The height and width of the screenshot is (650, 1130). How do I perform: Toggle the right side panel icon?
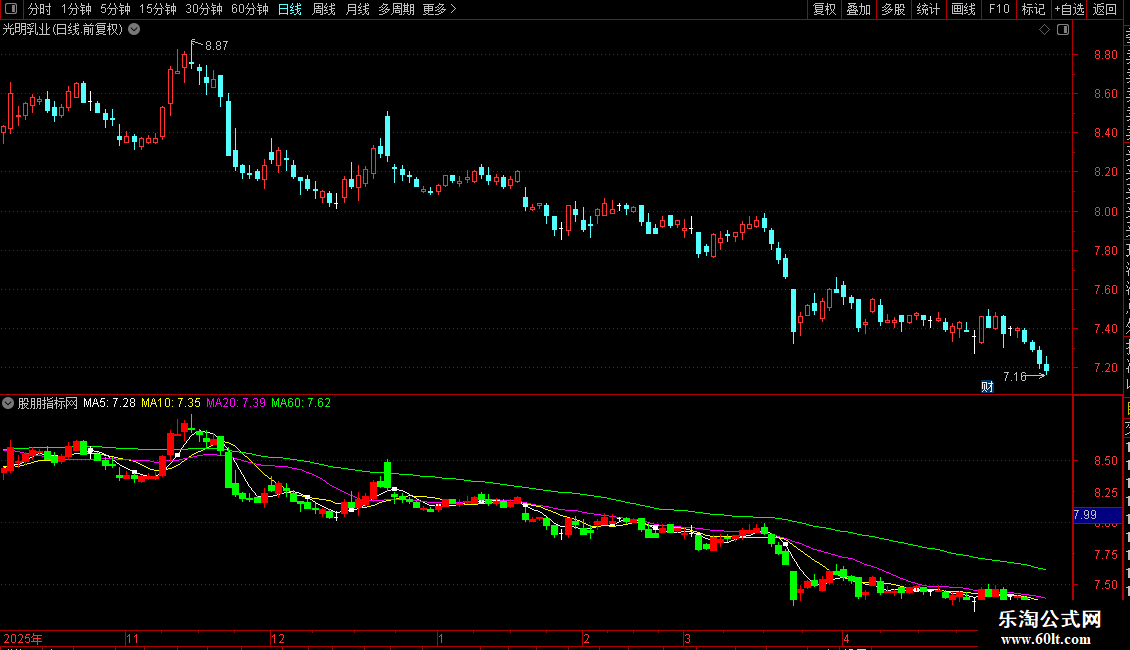tap(1063, 30)
